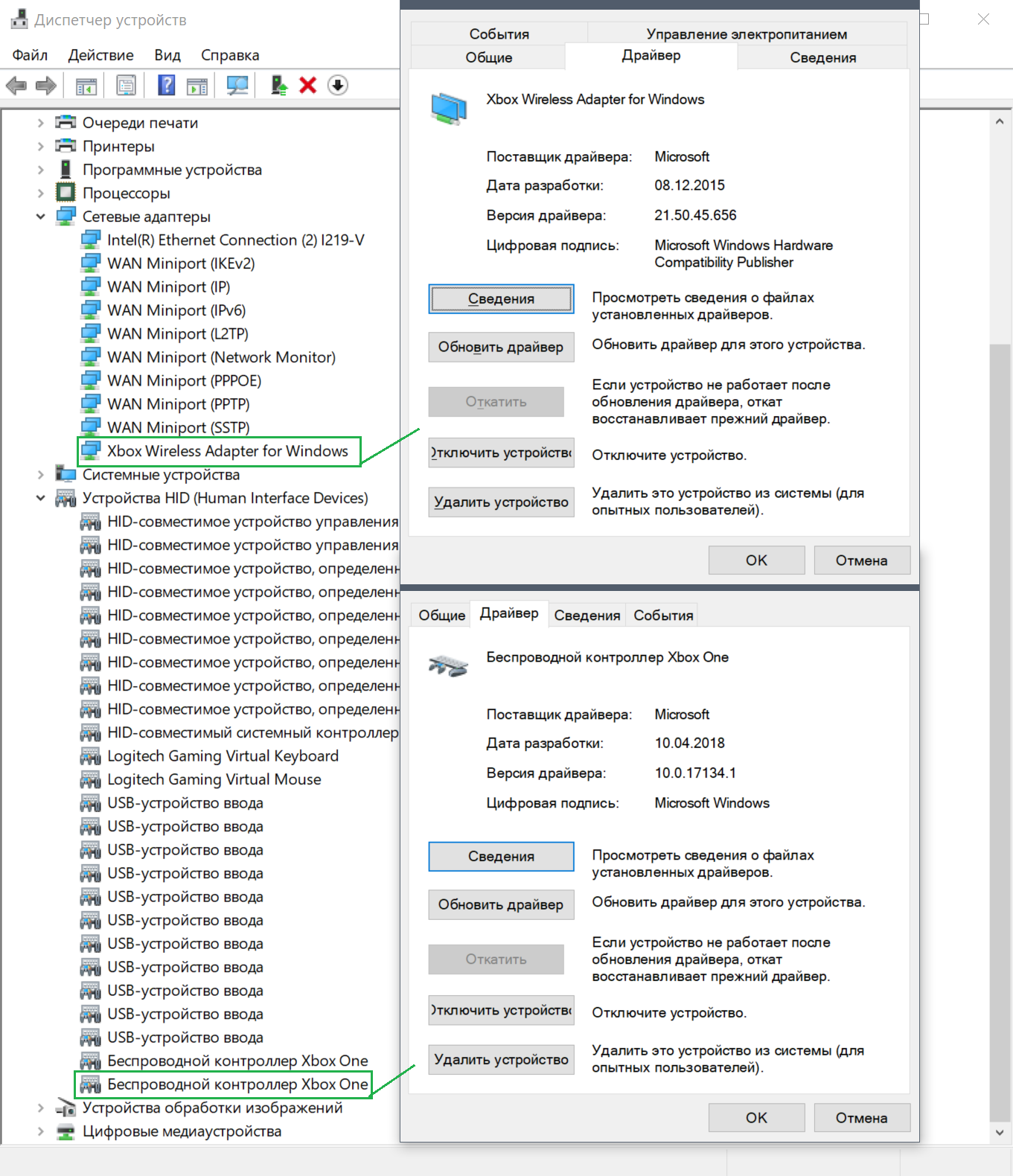Image resolution: width=1013 pixels, height=1176 pixels.
Task: Open События tab in Xbox One controller dialog
Action: coord(663,616)
